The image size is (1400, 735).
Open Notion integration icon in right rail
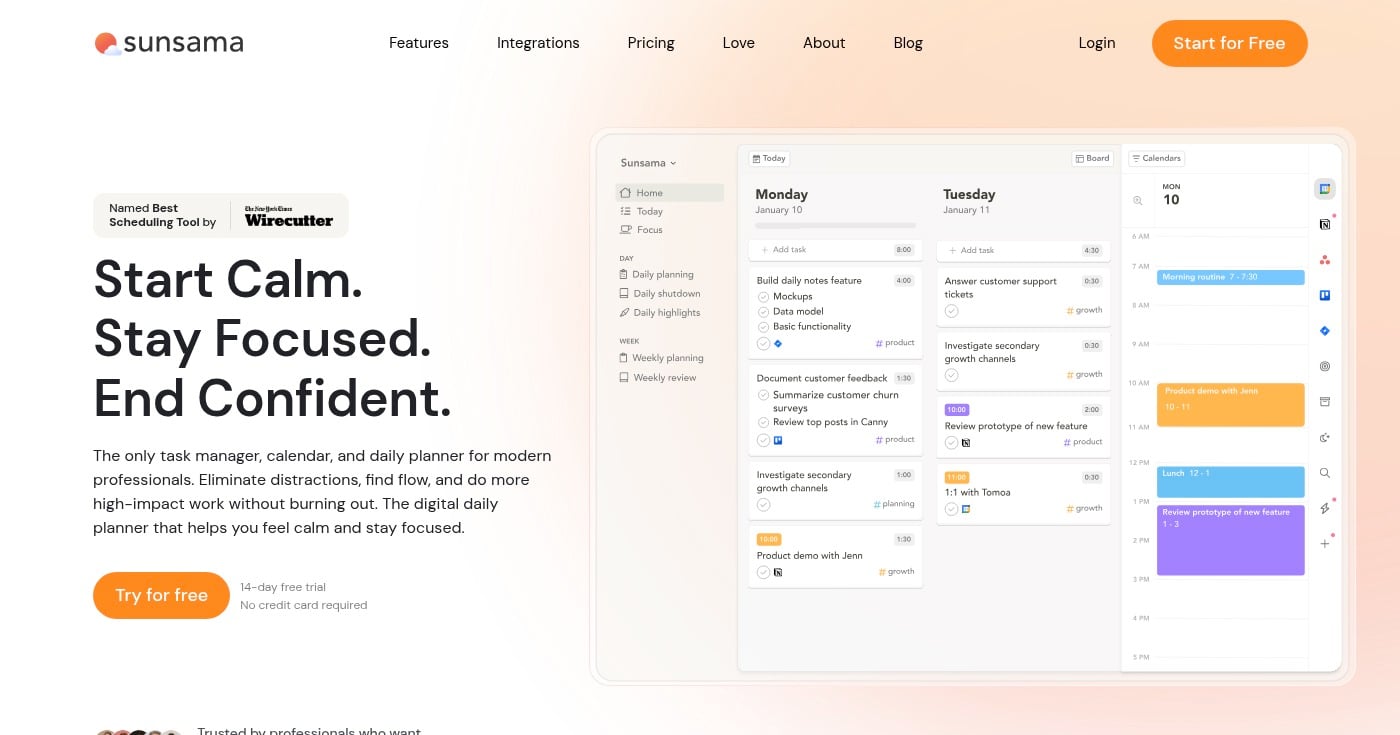1324,225
